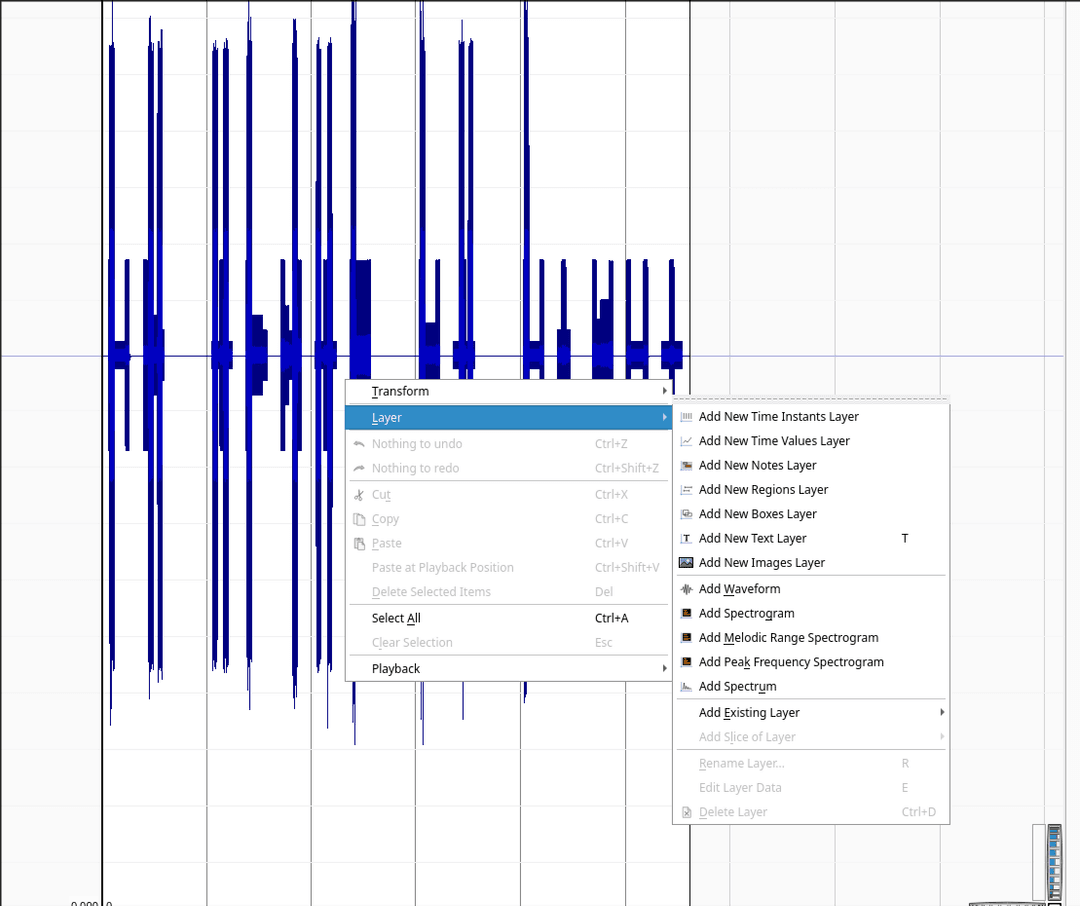Choose Add Melodic Range Spectrogram
This screenshot has height=906, width=1080.
pos(811,638)
